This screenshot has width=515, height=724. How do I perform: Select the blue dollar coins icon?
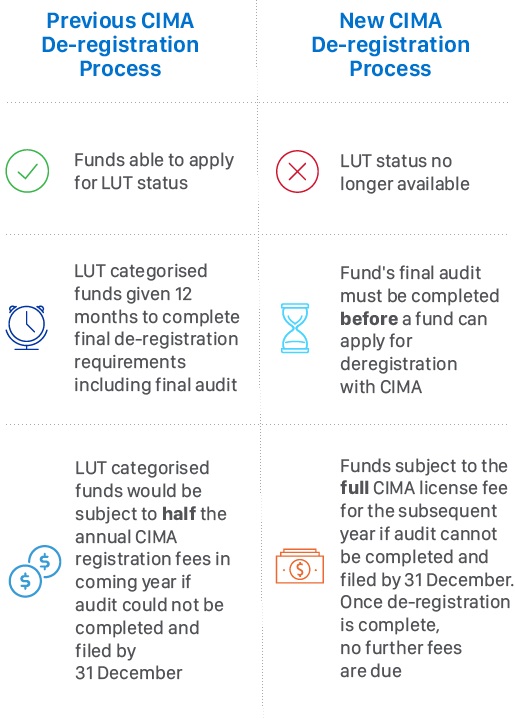[35, 571]
